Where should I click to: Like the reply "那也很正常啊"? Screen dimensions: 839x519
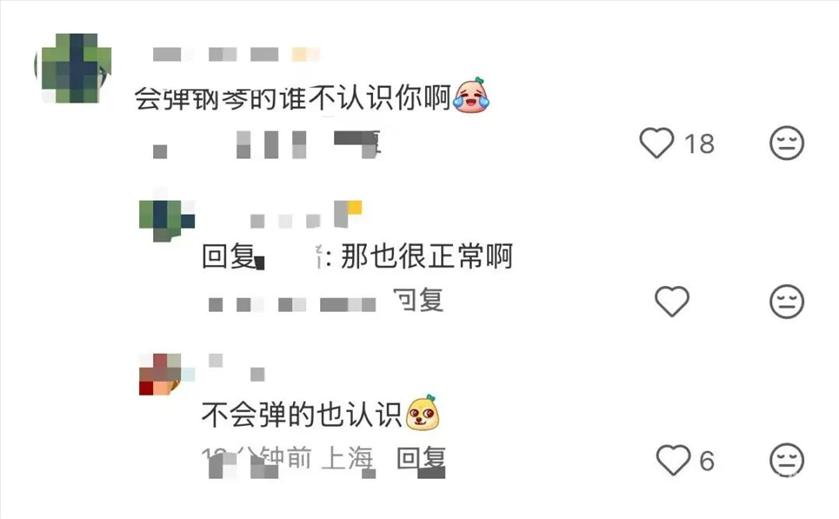coord(672,301)
